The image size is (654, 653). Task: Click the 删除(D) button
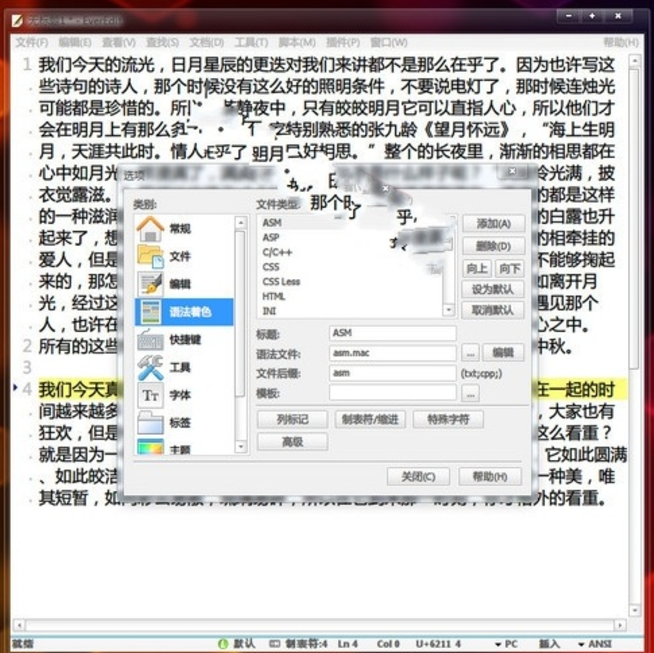click(493, 246)
